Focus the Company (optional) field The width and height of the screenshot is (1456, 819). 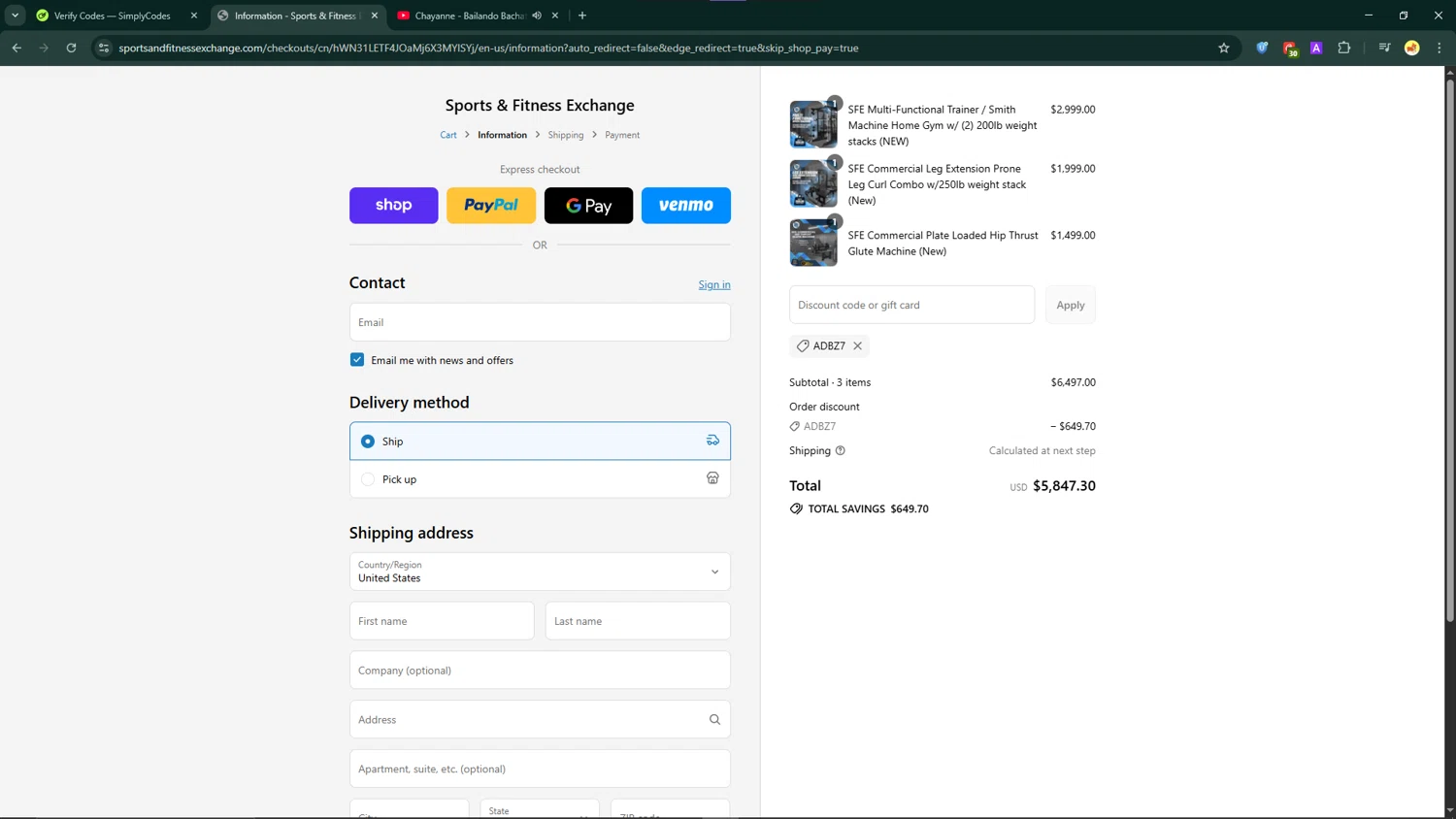[x=540, y=671]
